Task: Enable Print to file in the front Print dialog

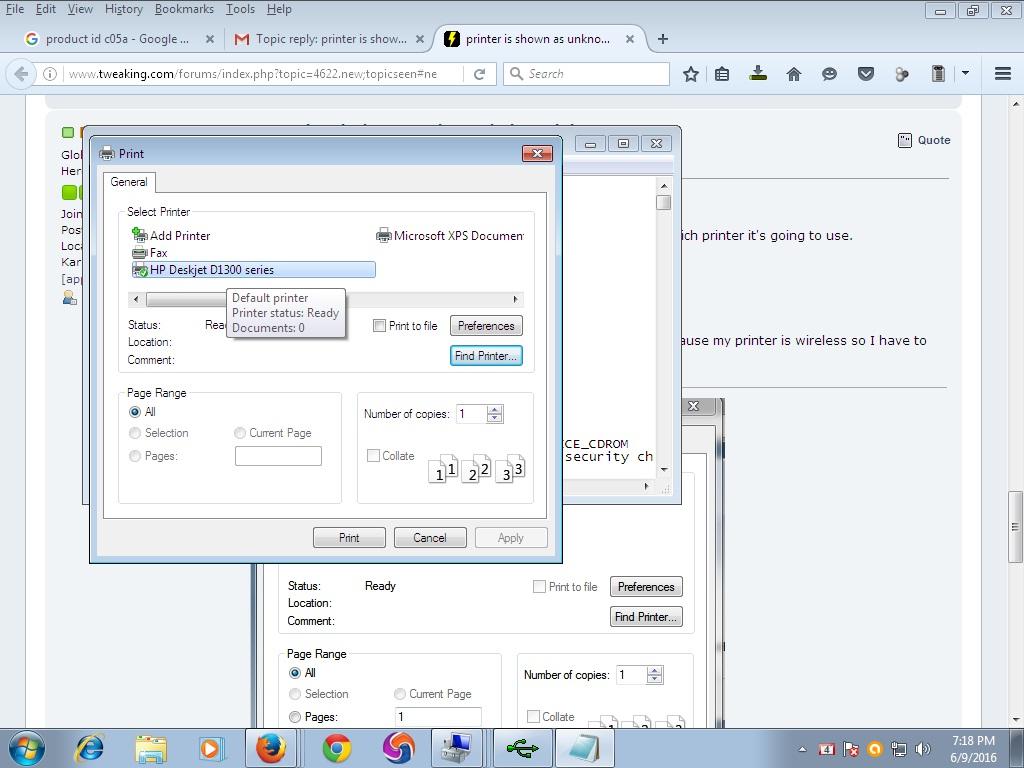Action: 379,325
